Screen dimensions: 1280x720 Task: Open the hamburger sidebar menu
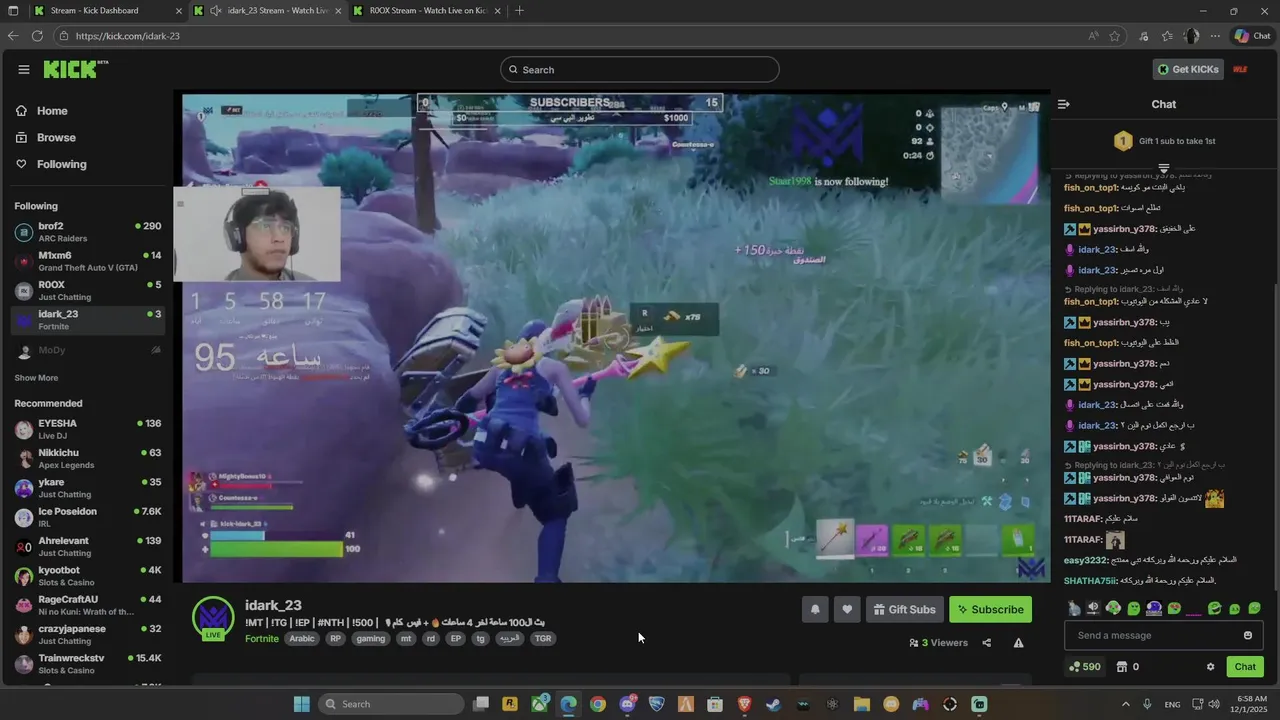click(x=23, y=69)
